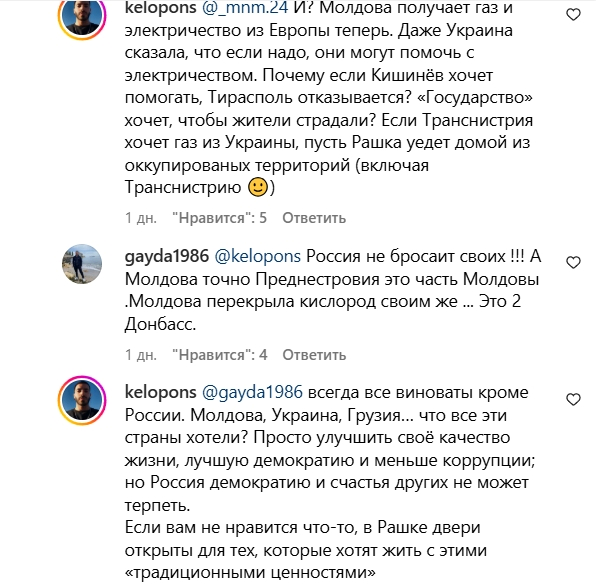Reply to gayda1986's comment via Ответить
The image size is (596, 584).
pos(314,355)
